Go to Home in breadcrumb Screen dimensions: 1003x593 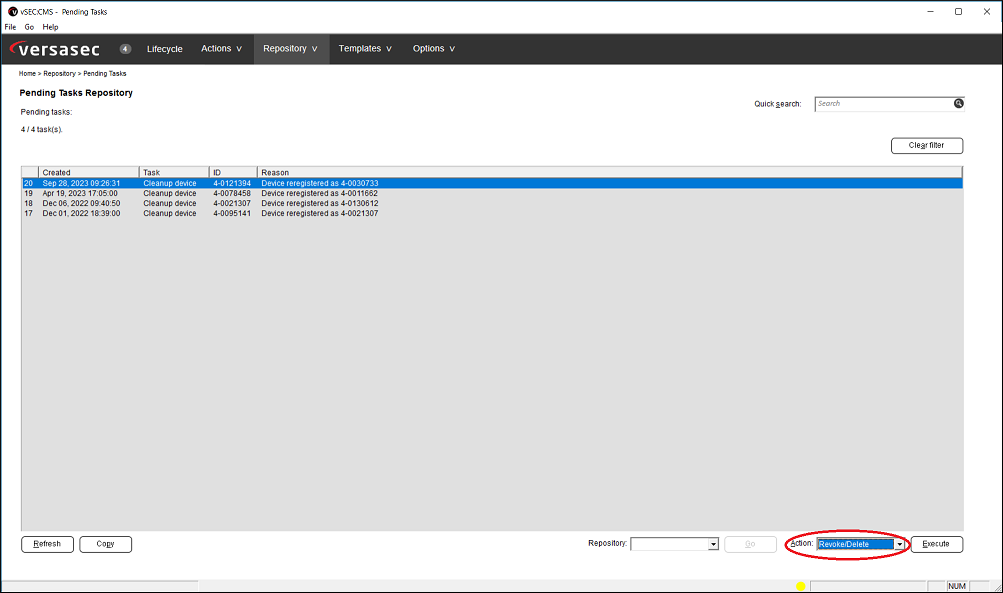click(x=27, y=74)
